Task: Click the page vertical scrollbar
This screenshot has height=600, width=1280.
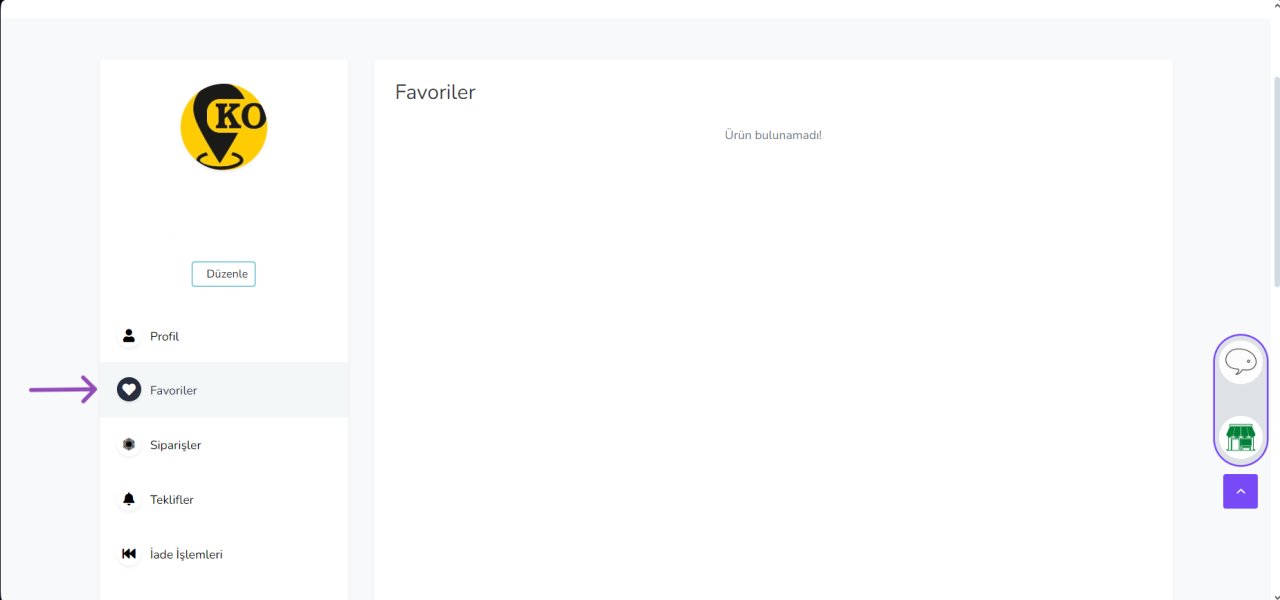Action: [1275, 180]
